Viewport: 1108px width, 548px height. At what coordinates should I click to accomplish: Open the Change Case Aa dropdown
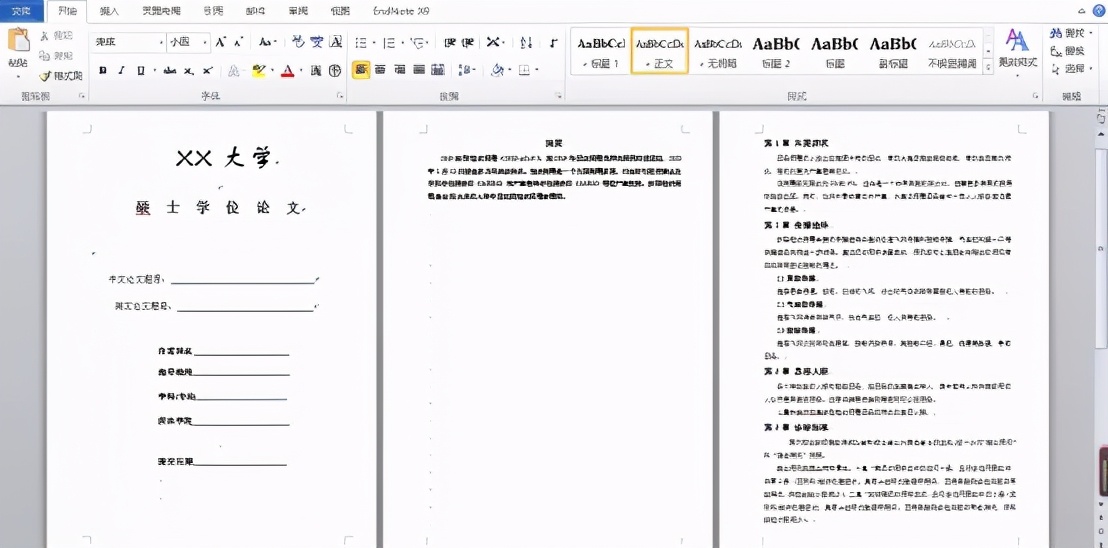[267, 42]
